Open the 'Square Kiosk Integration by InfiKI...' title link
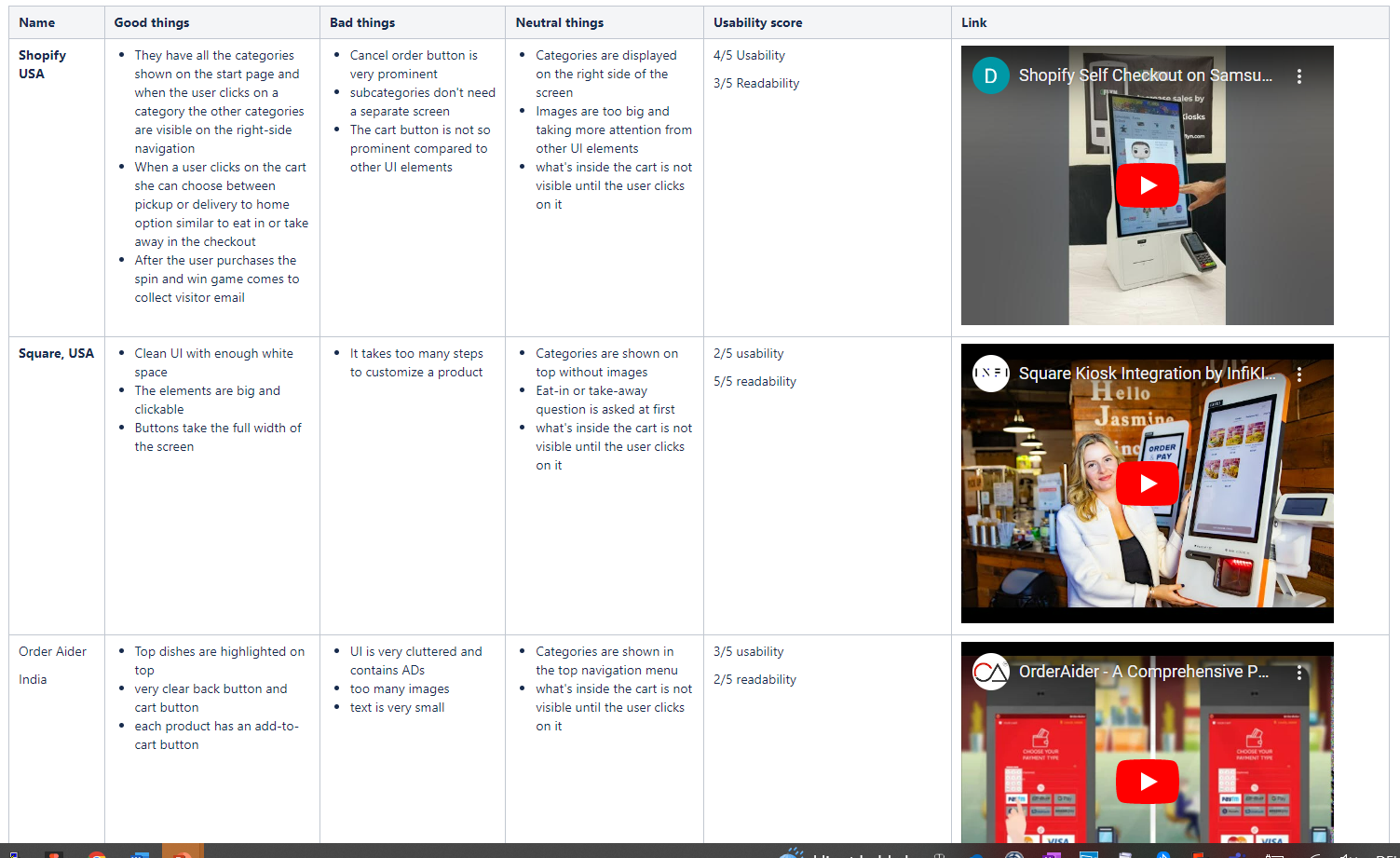This screenshot has width=1400, height=858. pos(1148,374)
